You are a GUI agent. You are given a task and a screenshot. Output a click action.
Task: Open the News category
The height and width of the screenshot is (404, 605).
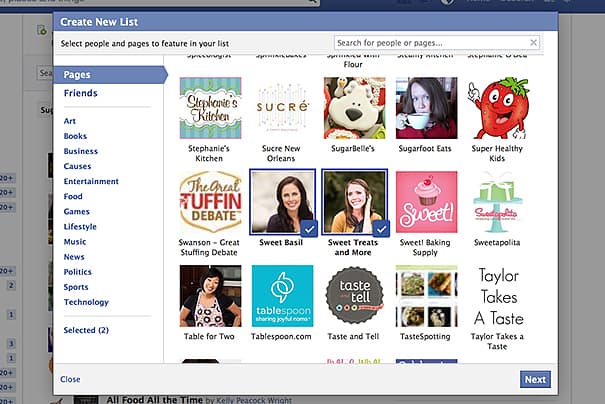74,257
